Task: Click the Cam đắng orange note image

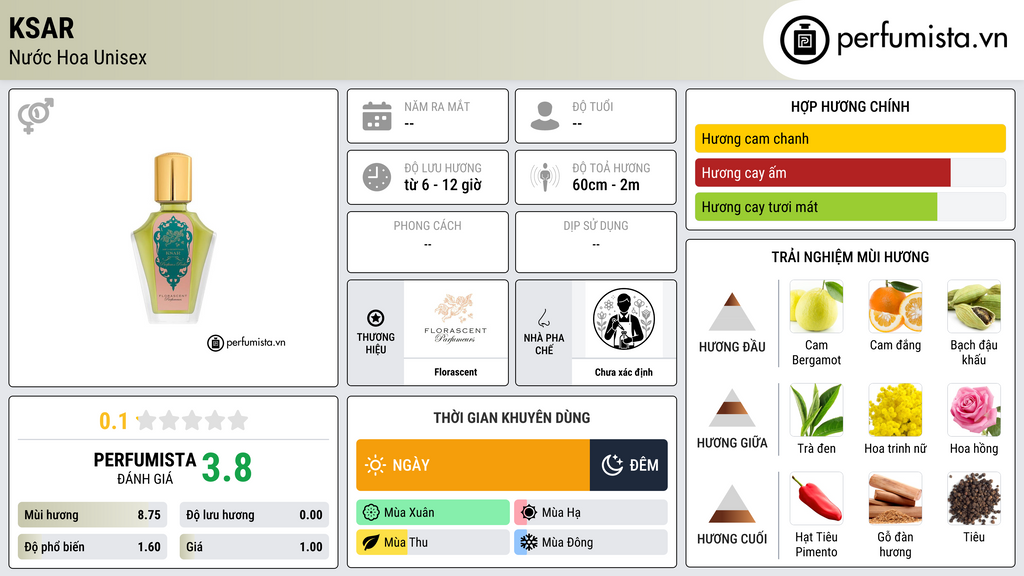Action: [x=895, y=307]
